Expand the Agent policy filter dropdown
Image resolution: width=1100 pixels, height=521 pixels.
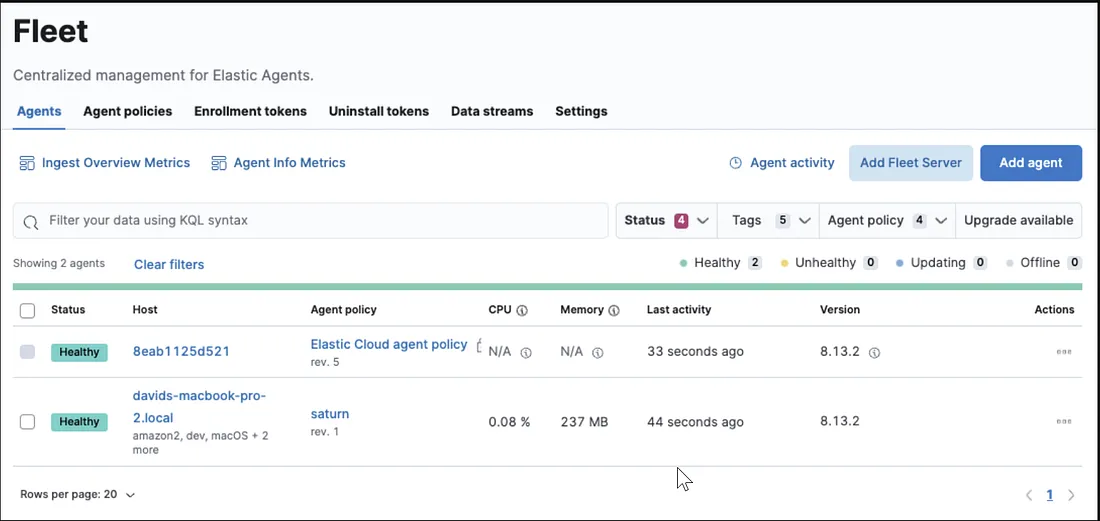click(x=887, y=221)
